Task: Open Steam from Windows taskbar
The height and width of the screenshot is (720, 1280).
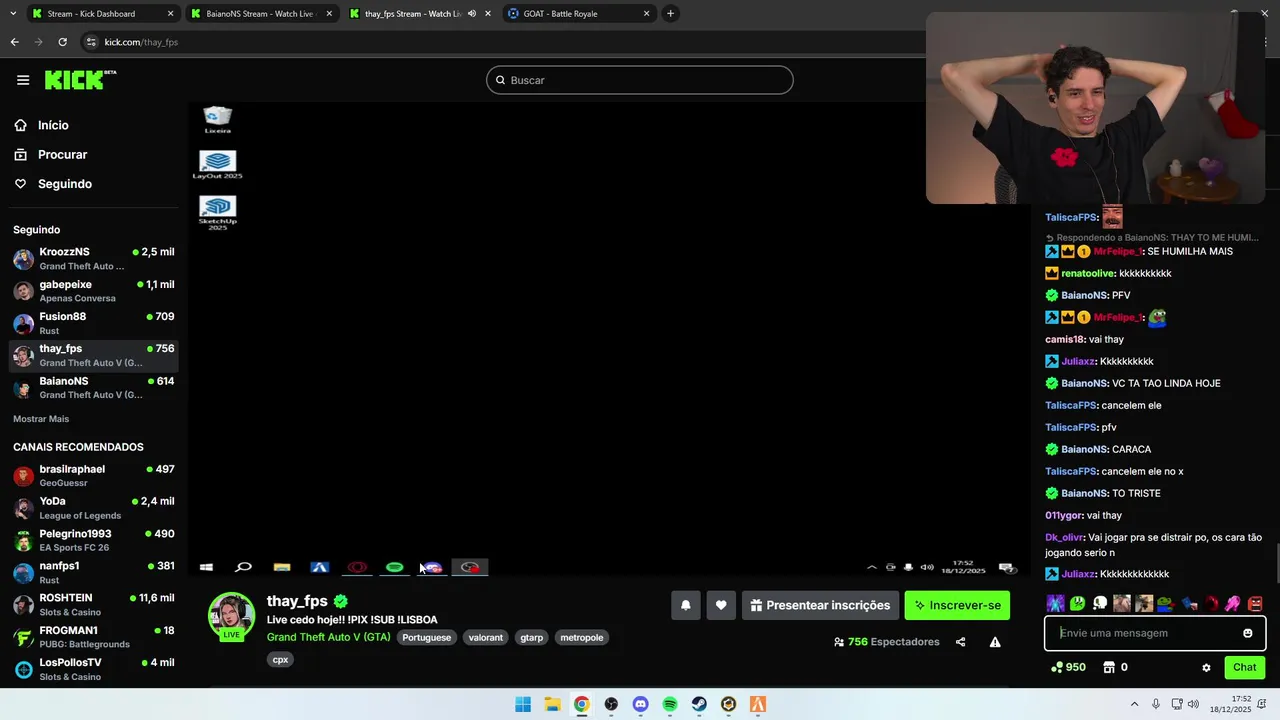Action: click(x=699, y=704)
